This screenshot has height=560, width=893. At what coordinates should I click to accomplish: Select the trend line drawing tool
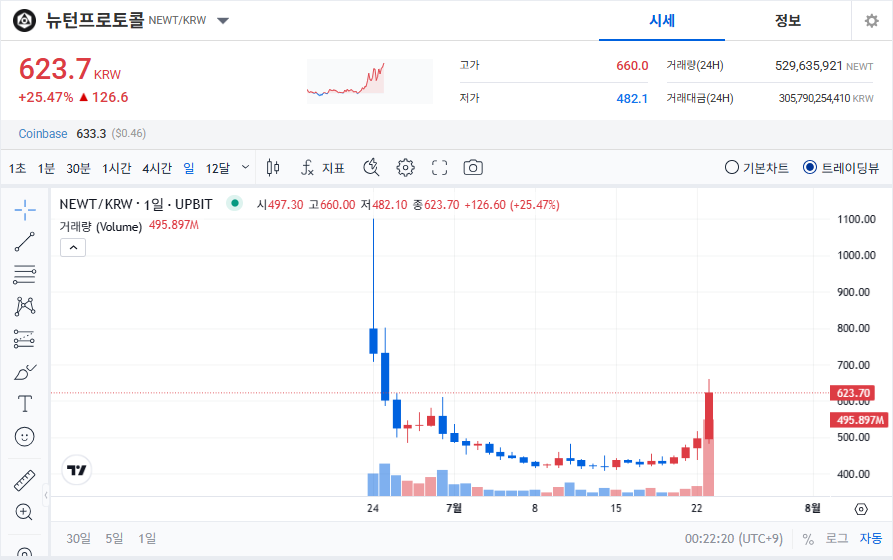(24, 242)
